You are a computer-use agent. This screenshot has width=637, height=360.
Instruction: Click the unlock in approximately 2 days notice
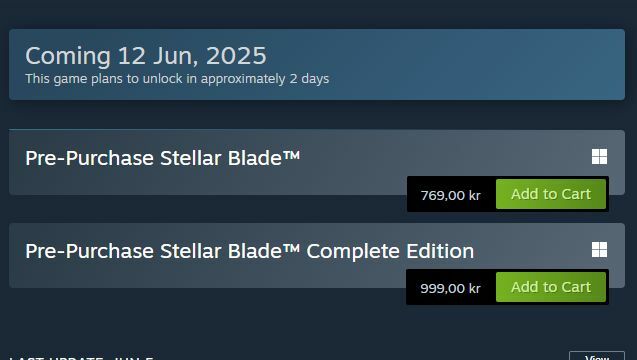point(177,79)
